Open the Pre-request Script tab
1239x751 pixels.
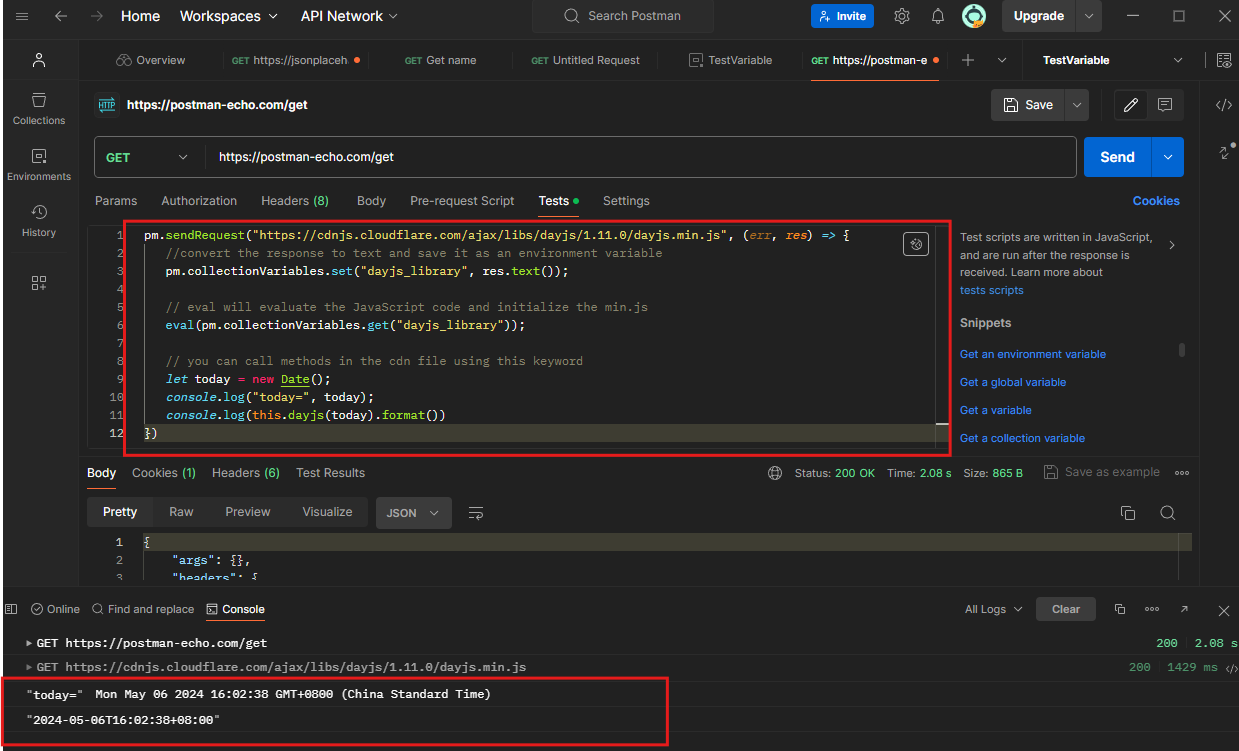point(462,201)
